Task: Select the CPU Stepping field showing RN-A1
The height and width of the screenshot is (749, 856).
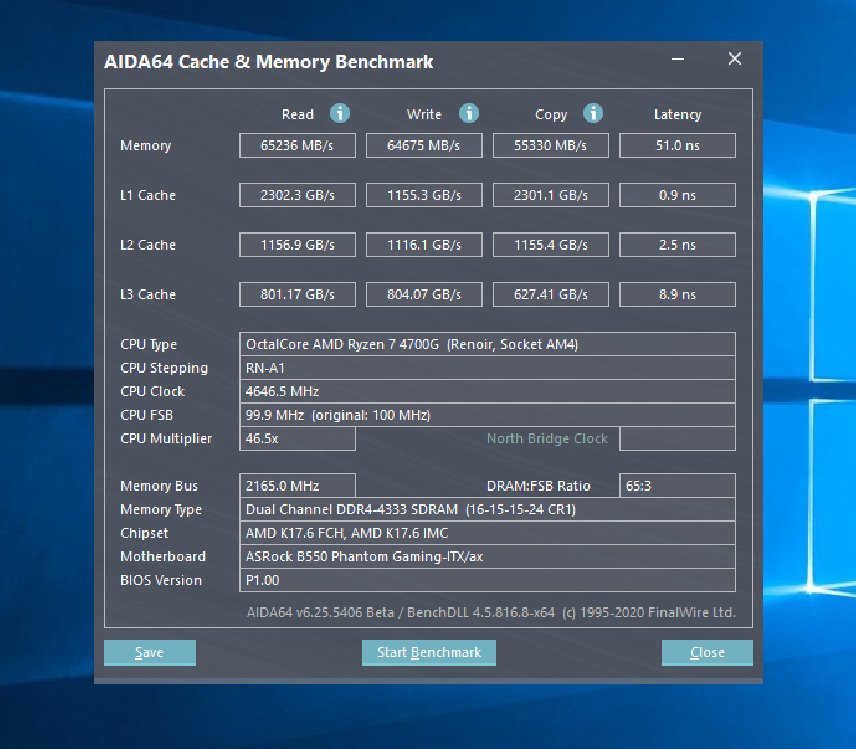Action: point(487,368)
